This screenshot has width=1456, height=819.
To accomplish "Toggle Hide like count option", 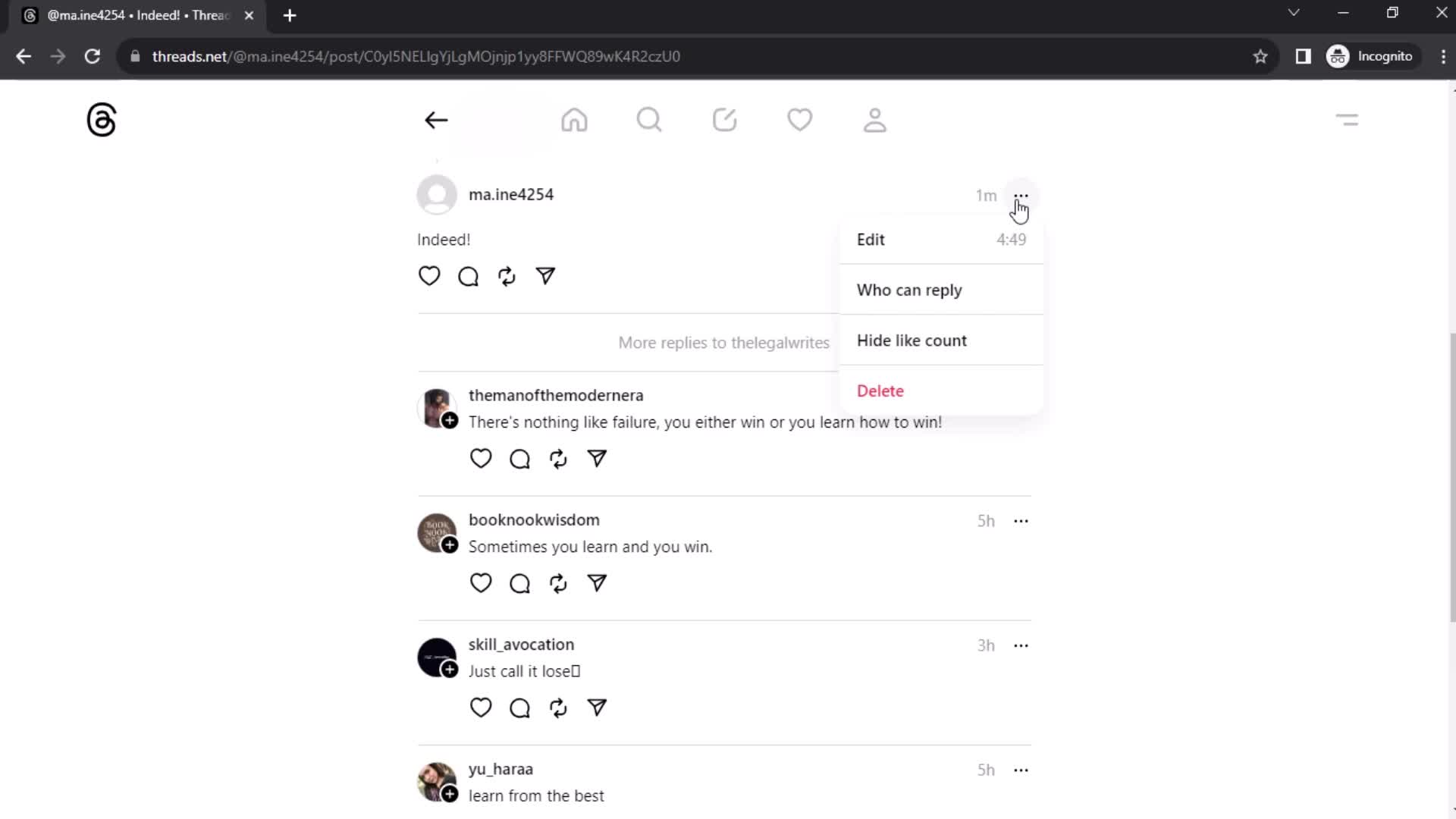I will point(912,340).
